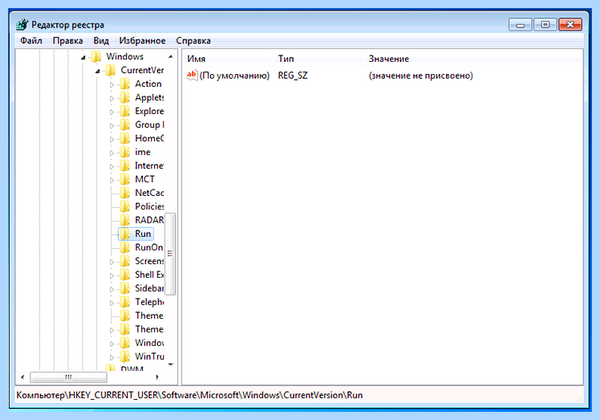600x420 pixels.
Task: Click the NetCac folder icon
Action: point(125,193)
